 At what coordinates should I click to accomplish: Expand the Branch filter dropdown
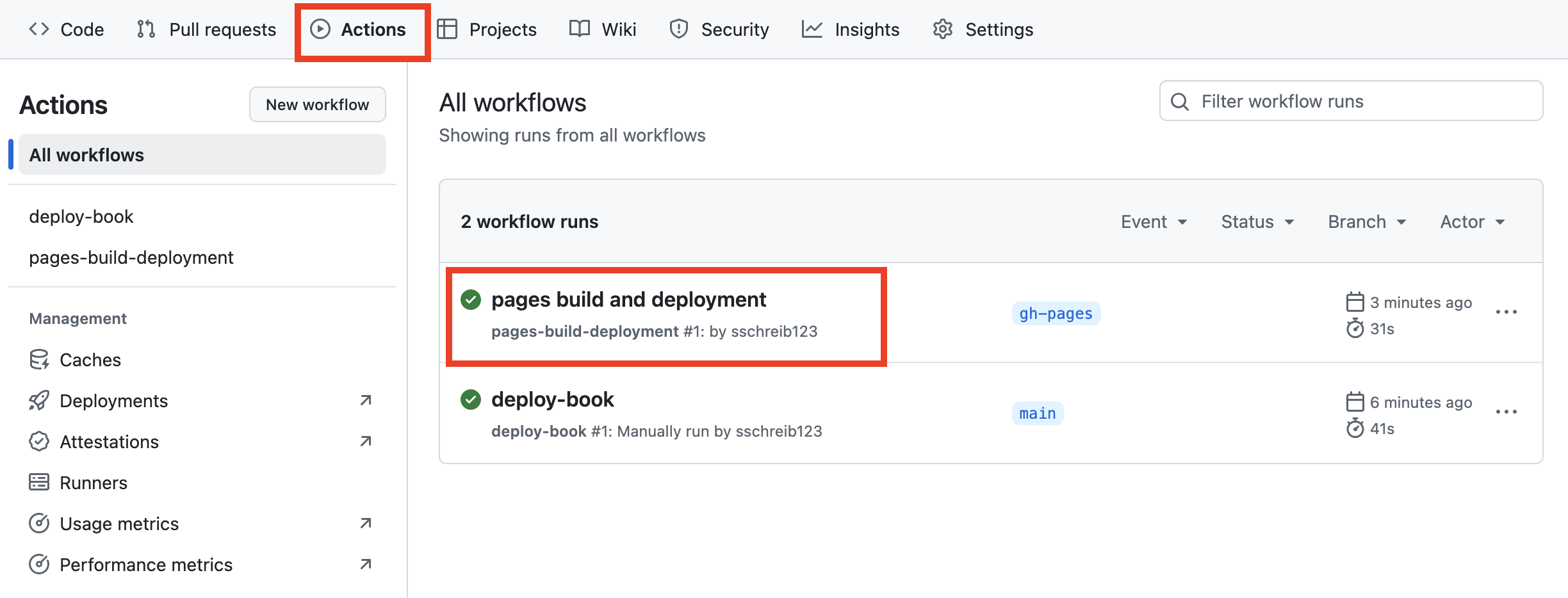coord(1366,221)
